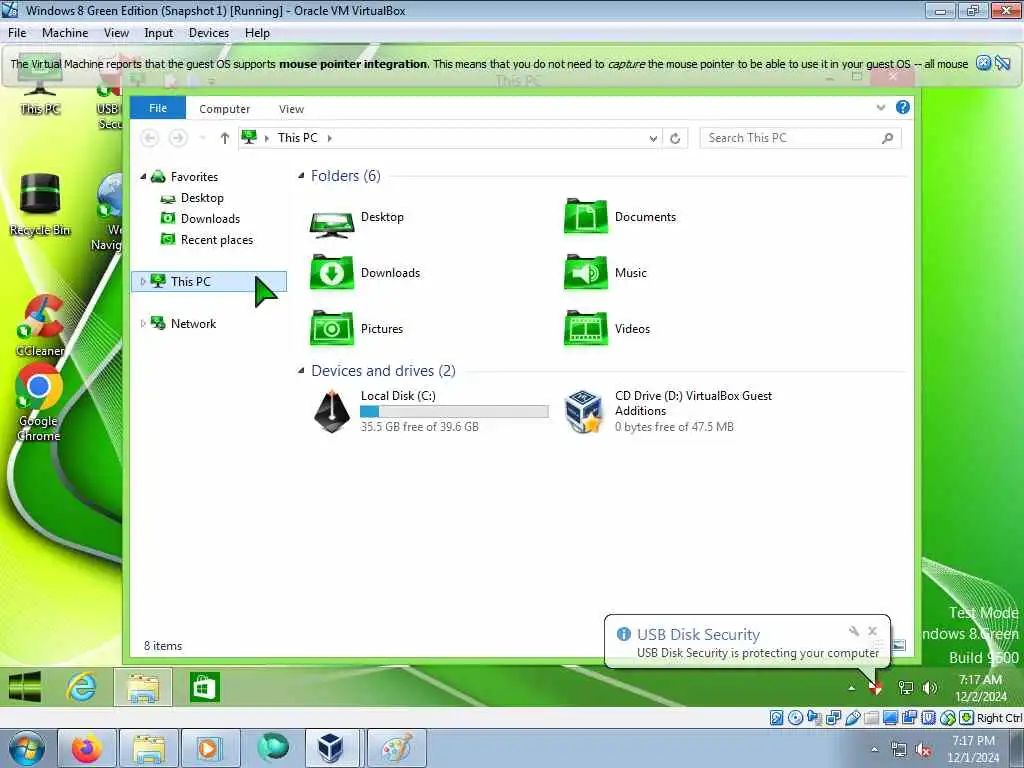Open USB Disk Security balloon settings wrench
Viewport: 1024px width, 768px height.
point(854,631)
